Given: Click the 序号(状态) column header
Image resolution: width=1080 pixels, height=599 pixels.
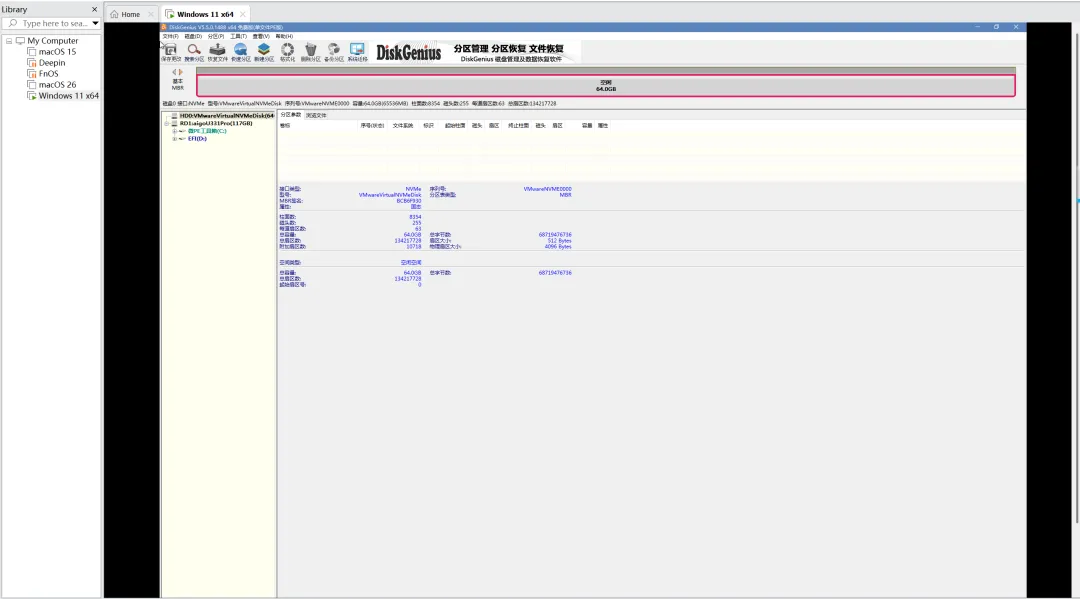Looking at the screenshot, I should [372, 125].
